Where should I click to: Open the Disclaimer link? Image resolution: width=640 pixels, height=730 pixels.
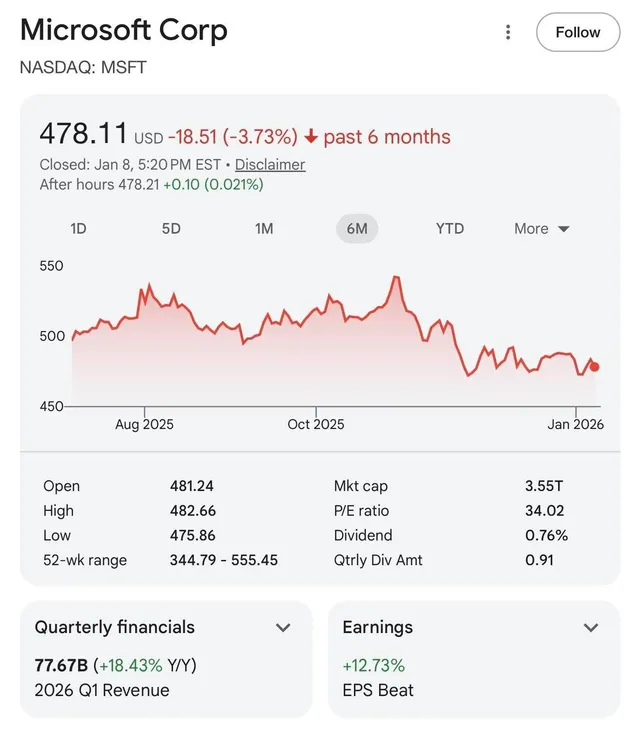(x=270, y=165)
